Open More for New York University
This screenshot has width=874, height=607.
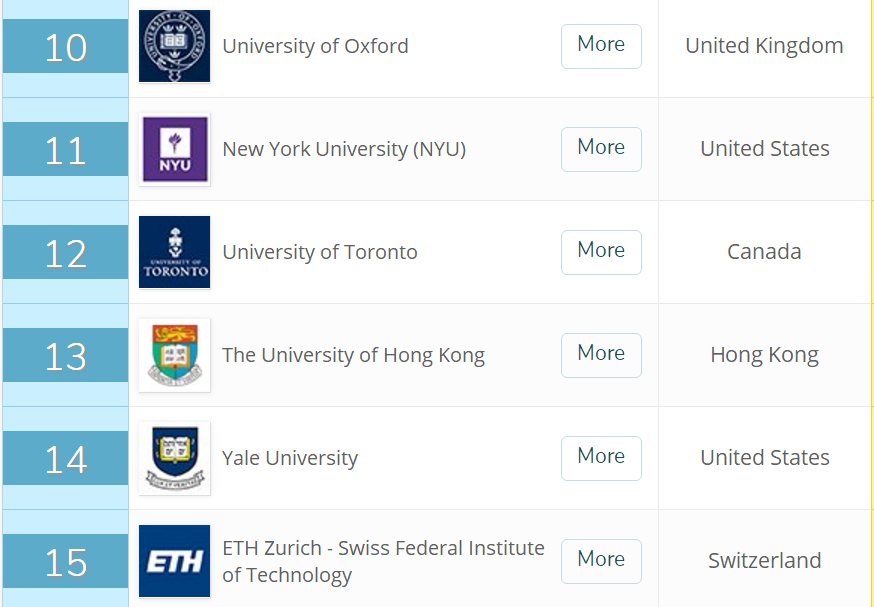coord(601,149)
